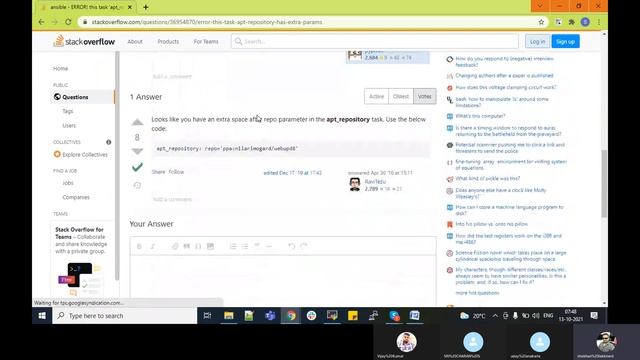
Task: Open Tags in left sidebar
Action: click(68, 111)
